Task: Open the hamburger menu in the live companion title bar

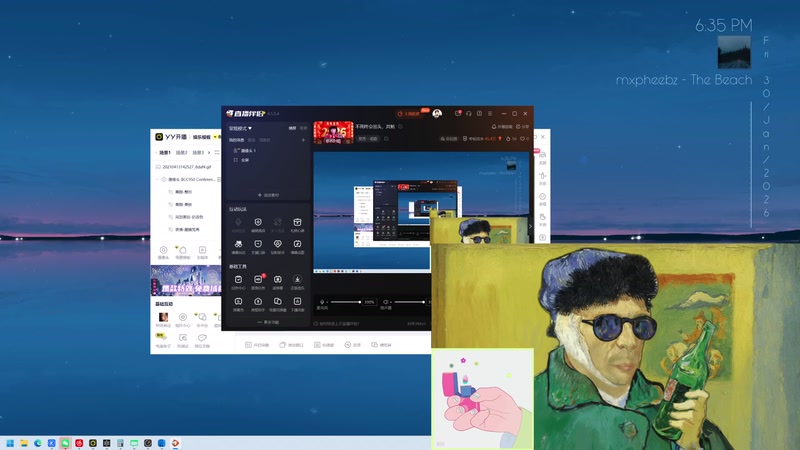Action: click(x=490, y=113)
